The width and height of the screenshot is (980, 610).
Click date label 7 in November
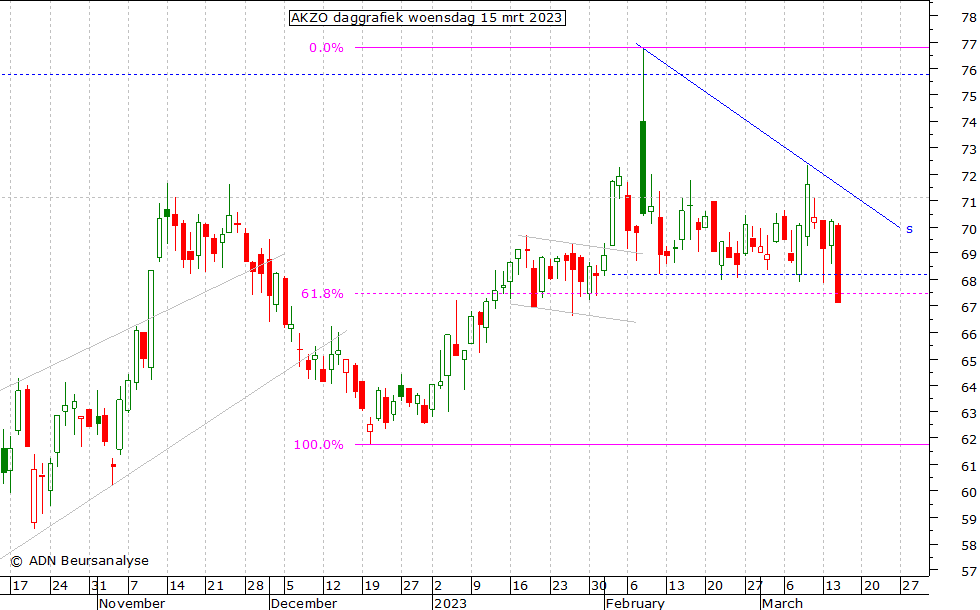(x=133, y=586)
